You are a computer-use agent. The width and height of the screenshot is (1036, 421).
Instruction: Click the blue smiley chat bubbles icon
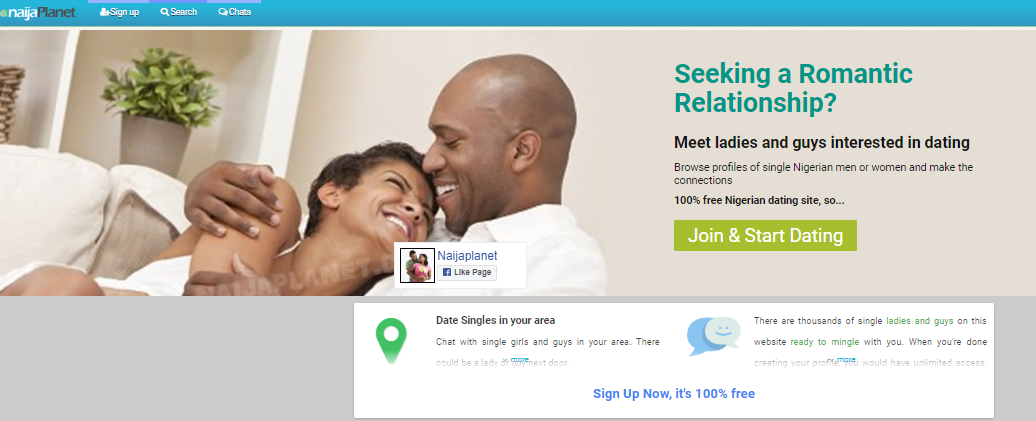(x=714, y=336)
